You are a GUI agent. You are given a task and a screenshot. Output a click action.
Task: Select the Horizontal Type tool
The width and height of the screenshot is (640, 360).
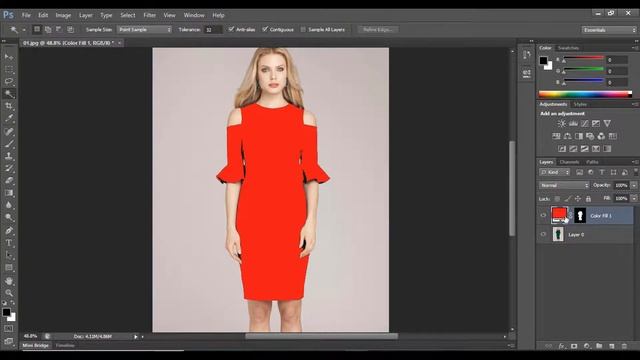pyautogui.click(x=9, y=243)
